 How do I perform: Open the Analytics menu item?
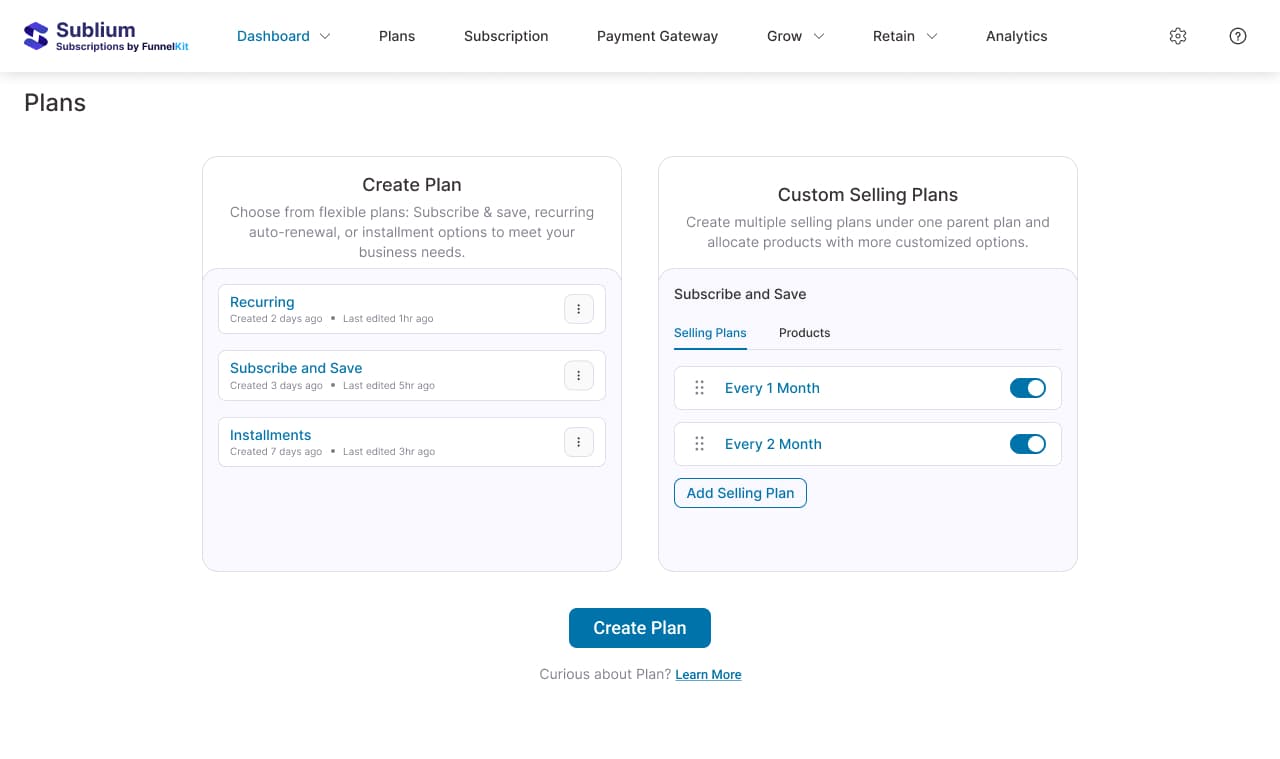point(1016,36)
